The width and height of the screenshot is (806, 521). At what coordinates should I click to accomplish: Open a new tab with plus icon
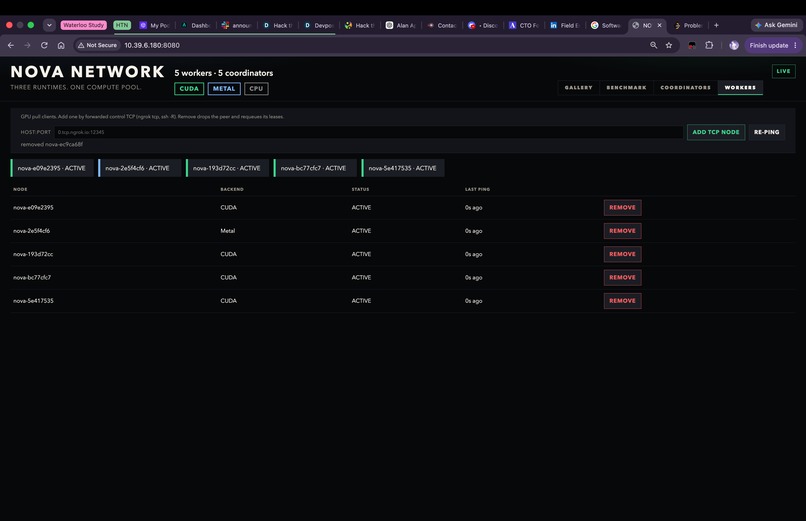coord(716,25)
